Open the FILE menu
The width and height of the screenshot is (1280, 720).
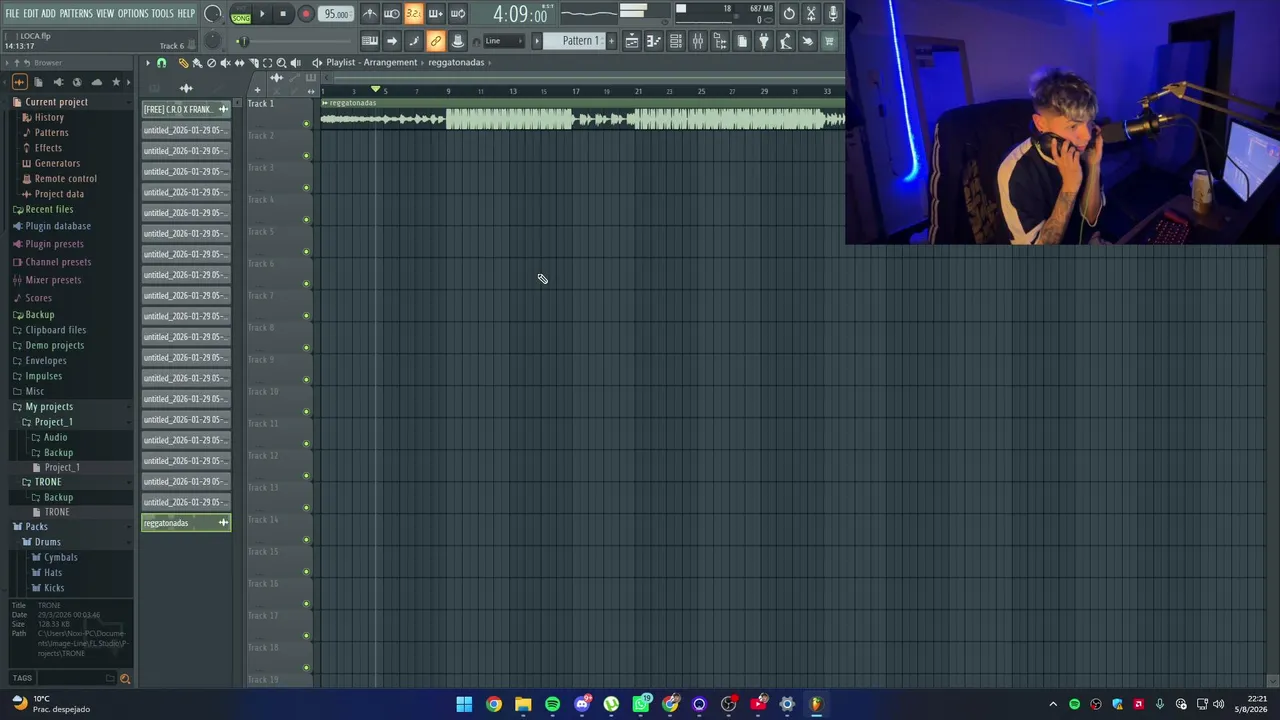tap(12, 14)
